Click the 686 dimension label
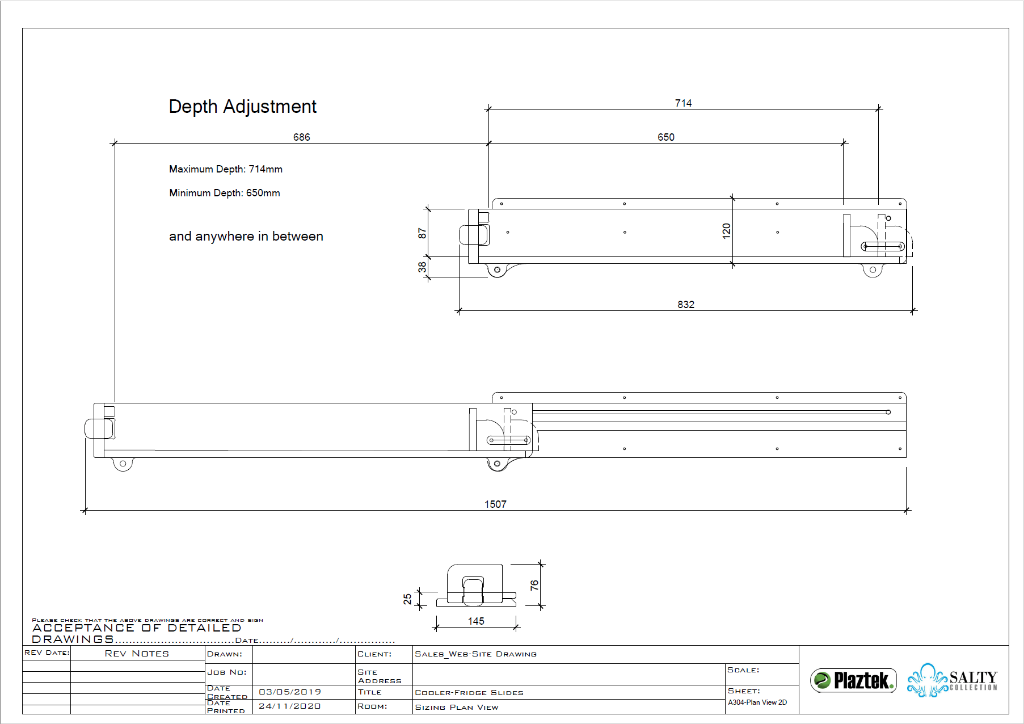Screen dimensions: 1024x724 302,137
